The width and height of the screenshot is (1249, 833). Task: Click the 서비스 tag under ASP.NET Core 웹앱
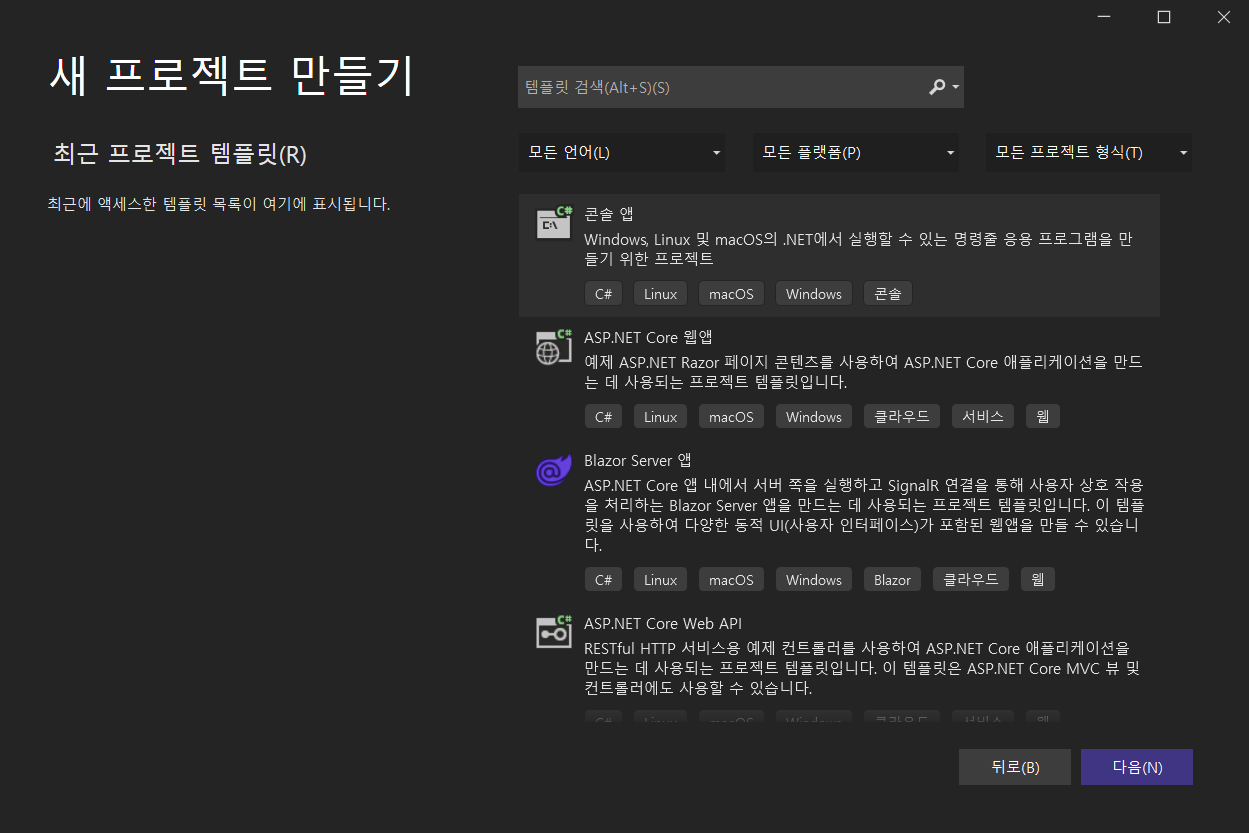[x=984, y=417]
